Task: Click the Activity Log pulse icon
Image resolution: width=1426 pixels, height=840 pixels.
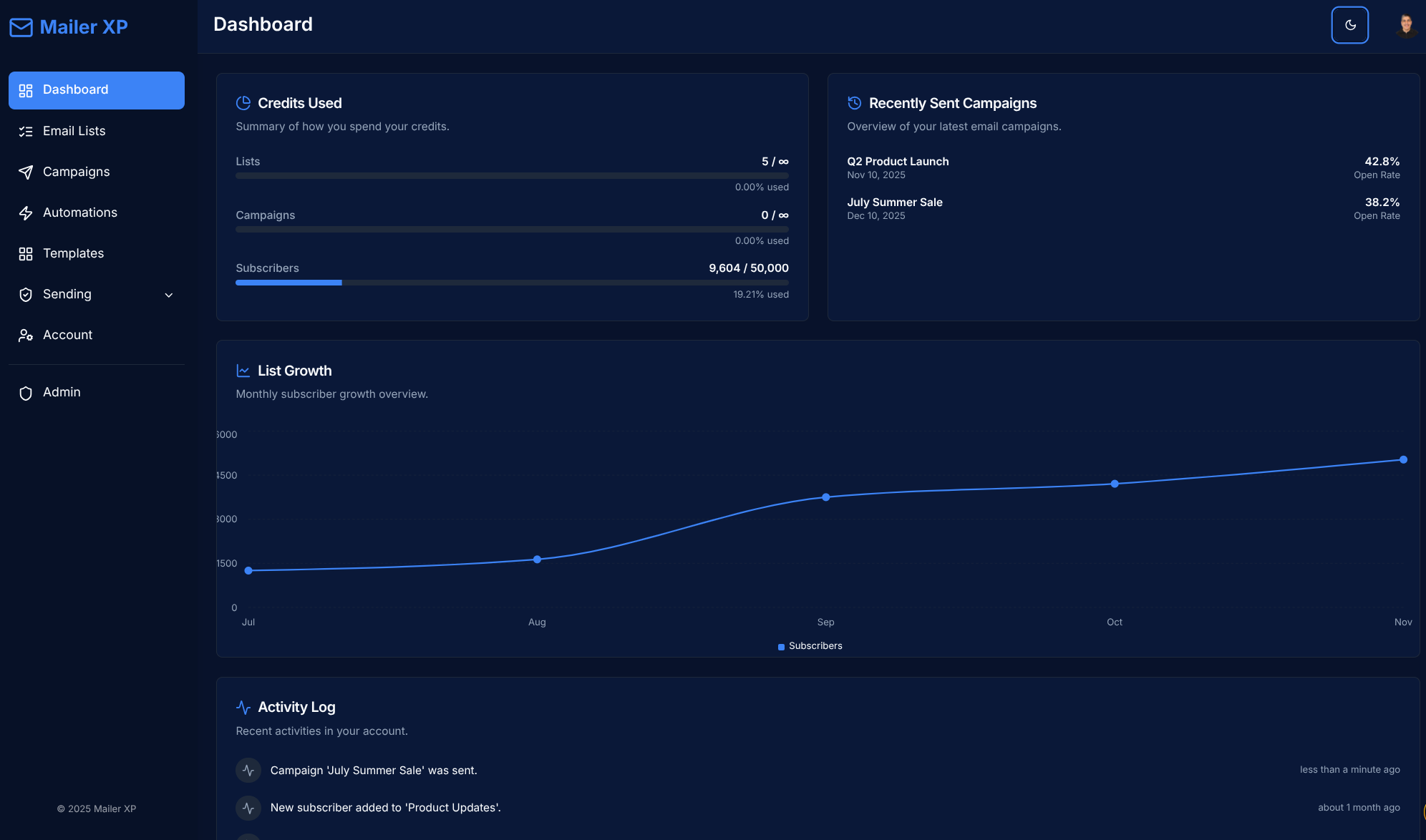Action: tap(243, 707)
